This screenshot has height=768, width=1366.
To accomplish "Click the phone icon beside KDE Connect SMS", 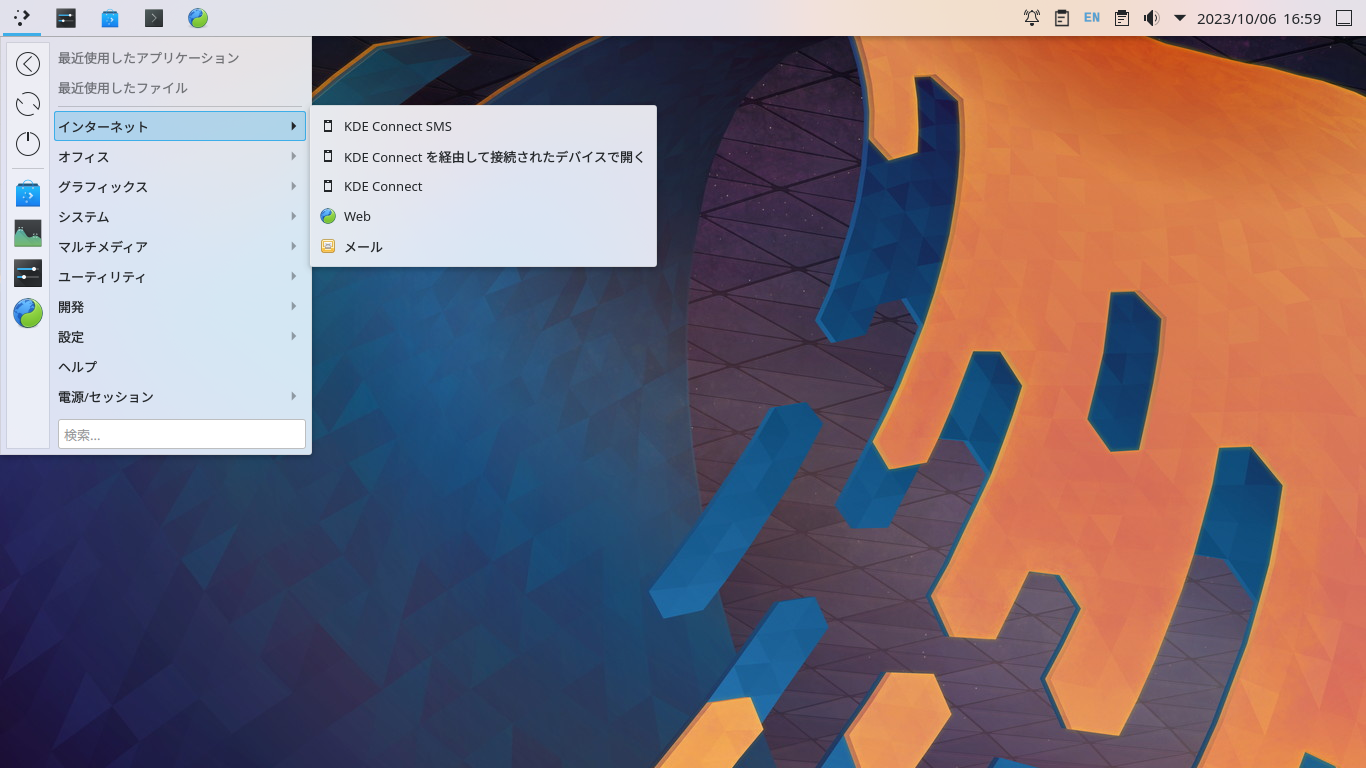I will 328,126.
